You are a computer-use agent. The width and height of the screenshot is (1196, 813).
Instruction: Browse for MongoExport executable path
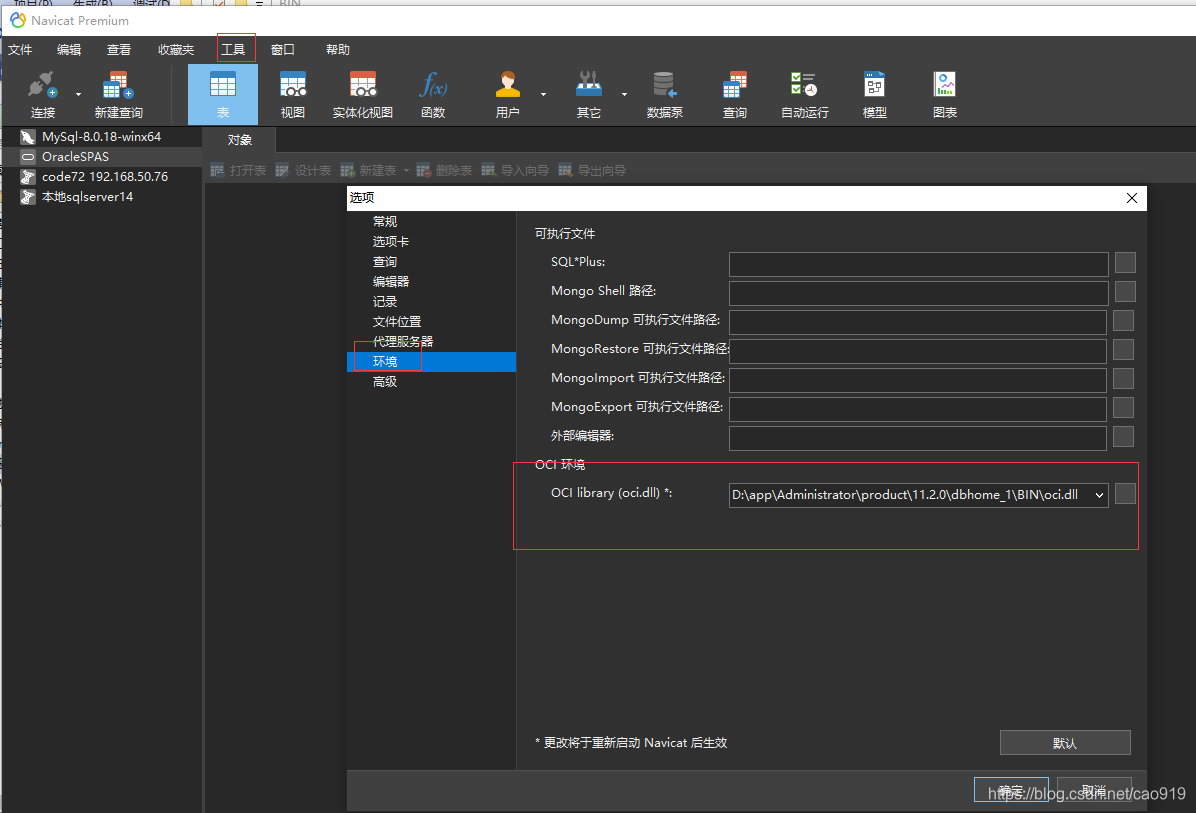[x=1123, y=407]
